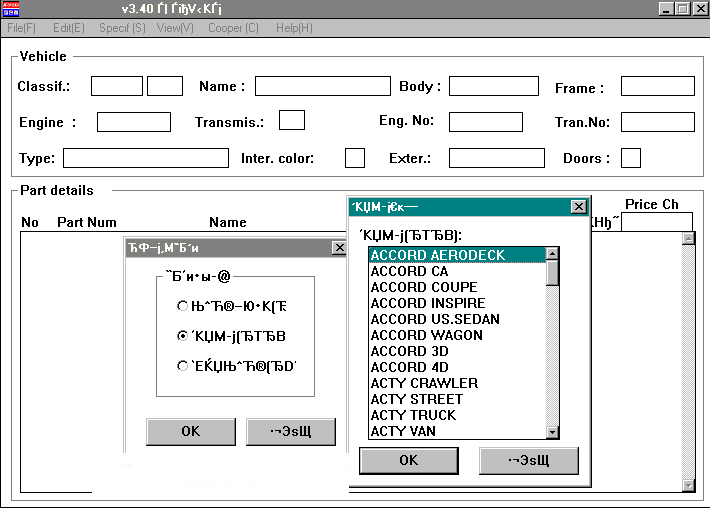
Task: Click the Tran.No input field
Action: pyautogui.click(x=657, y=122)
